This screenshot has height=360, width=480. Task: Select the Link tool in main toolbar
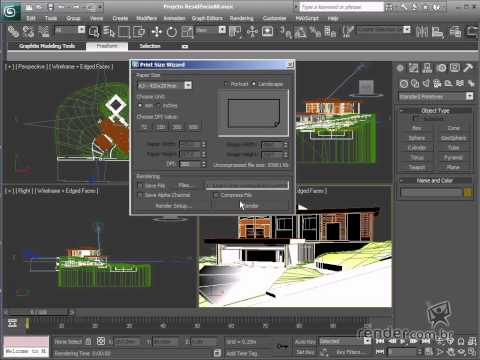[x=13, y=32]
